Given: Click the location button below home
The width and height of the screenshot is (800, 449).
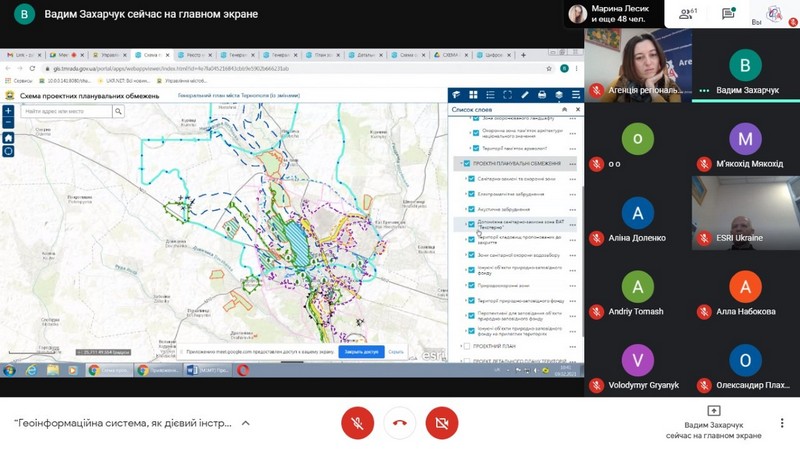Looking at the screenshot, I should [x=8, y=152].
